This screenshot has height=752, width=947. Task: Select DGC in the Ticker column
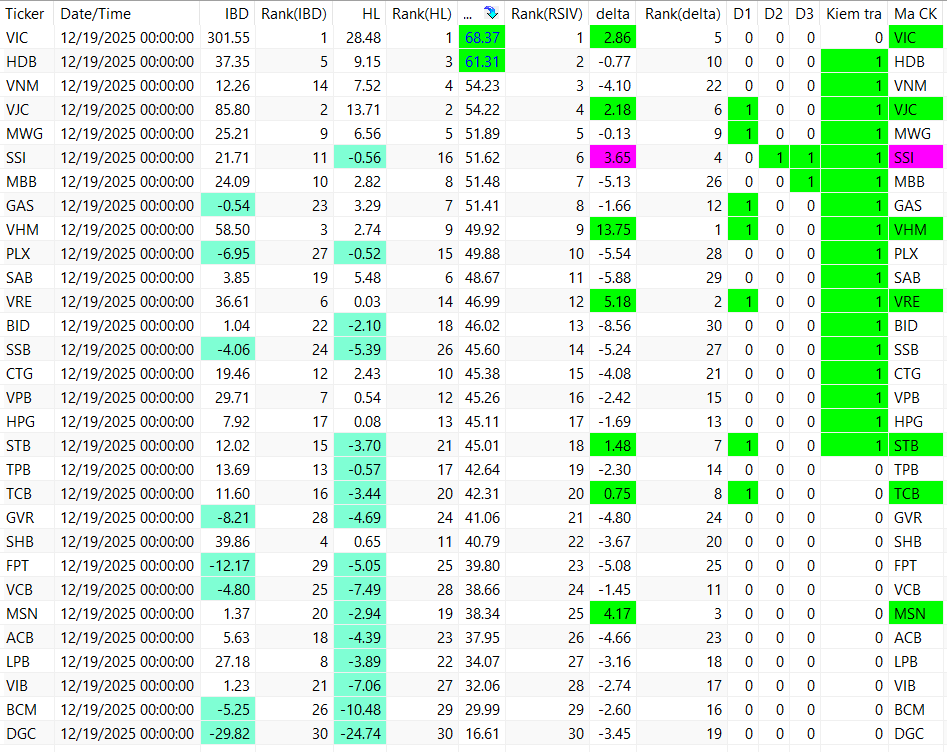21,733
